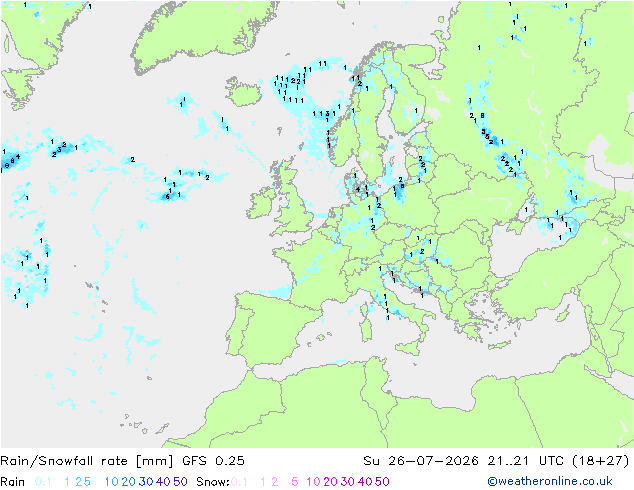Pick snow legend value 5
Viewport: 634px width, 490px height.
pyautogui.click(x=295, y=482)
